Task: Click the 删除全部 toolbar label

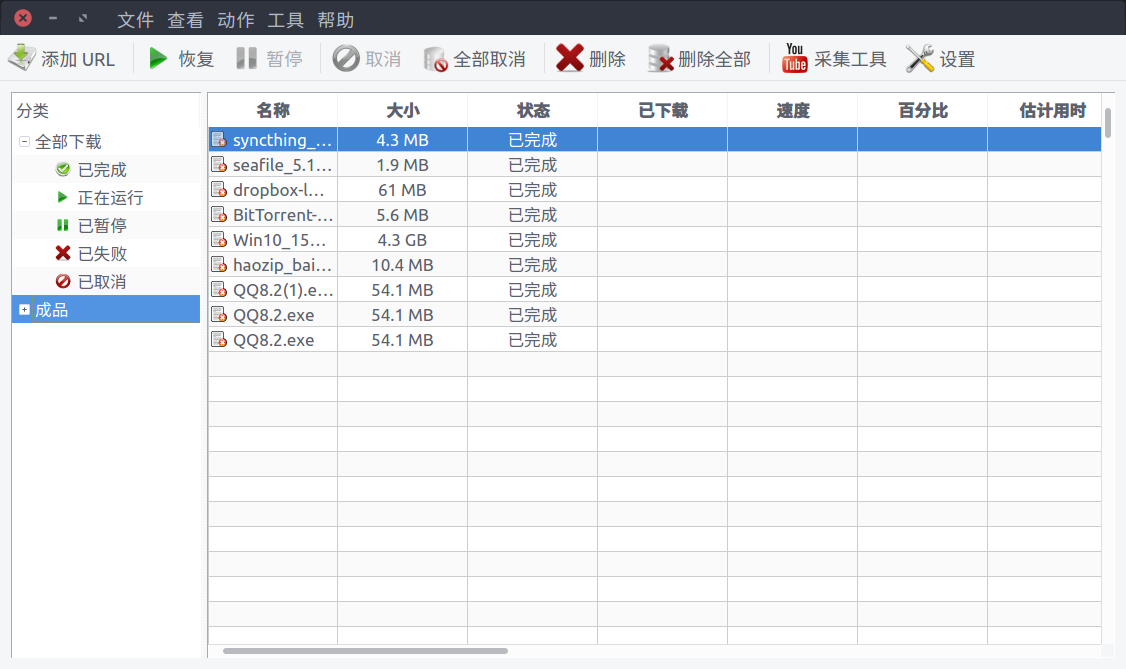Action: point(715,59)
